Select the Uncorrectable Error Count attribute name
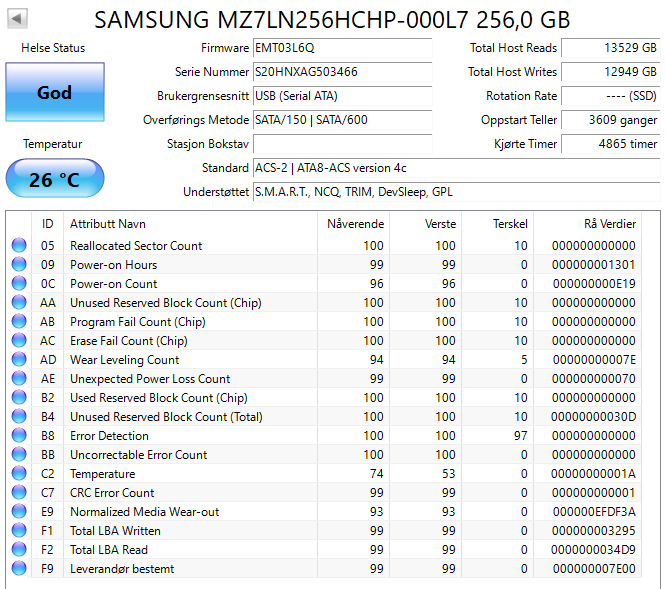The width and height of the screenshot is (666, 589). pos(138,455)
